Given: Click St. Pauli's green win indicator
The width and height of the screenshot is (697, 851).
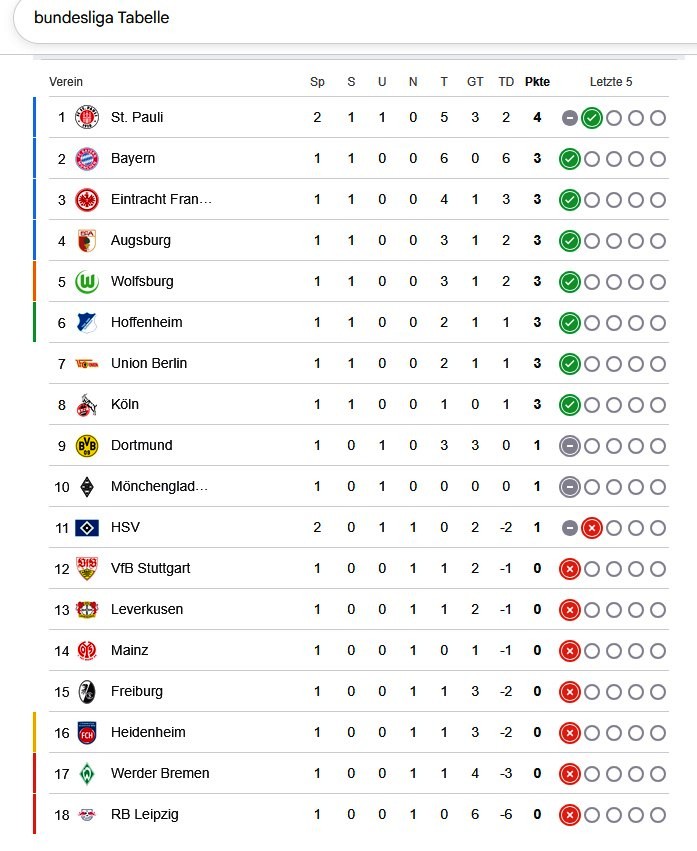Looking at the screenshot, I should [592, 118].
